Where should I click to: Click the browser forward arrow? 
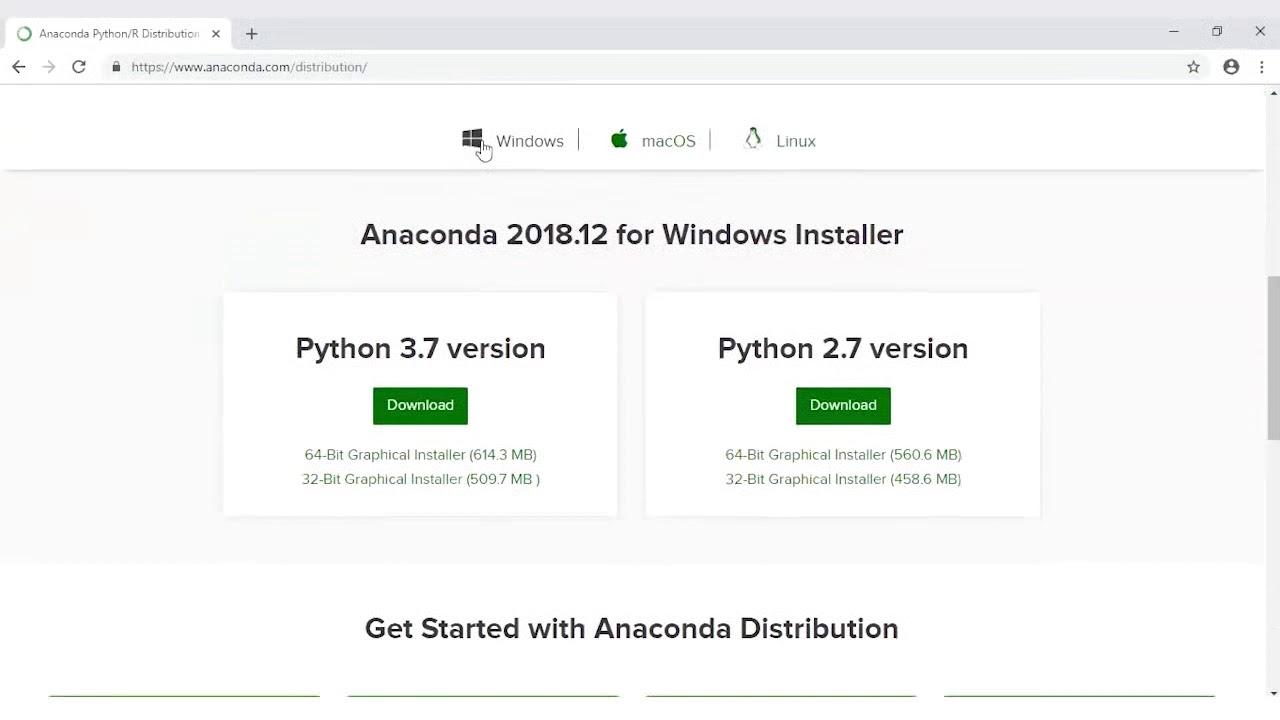click(x=49, y=67)
